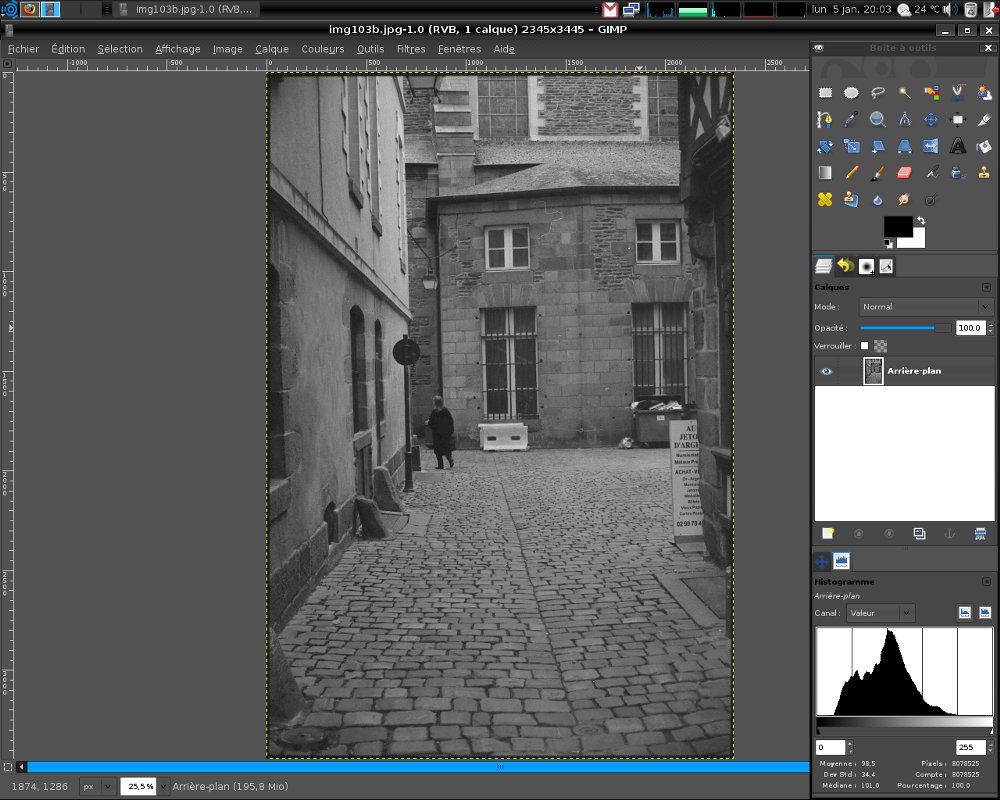
Task: Switch to the Undo History tab
Action: click(x=846, y=266)
